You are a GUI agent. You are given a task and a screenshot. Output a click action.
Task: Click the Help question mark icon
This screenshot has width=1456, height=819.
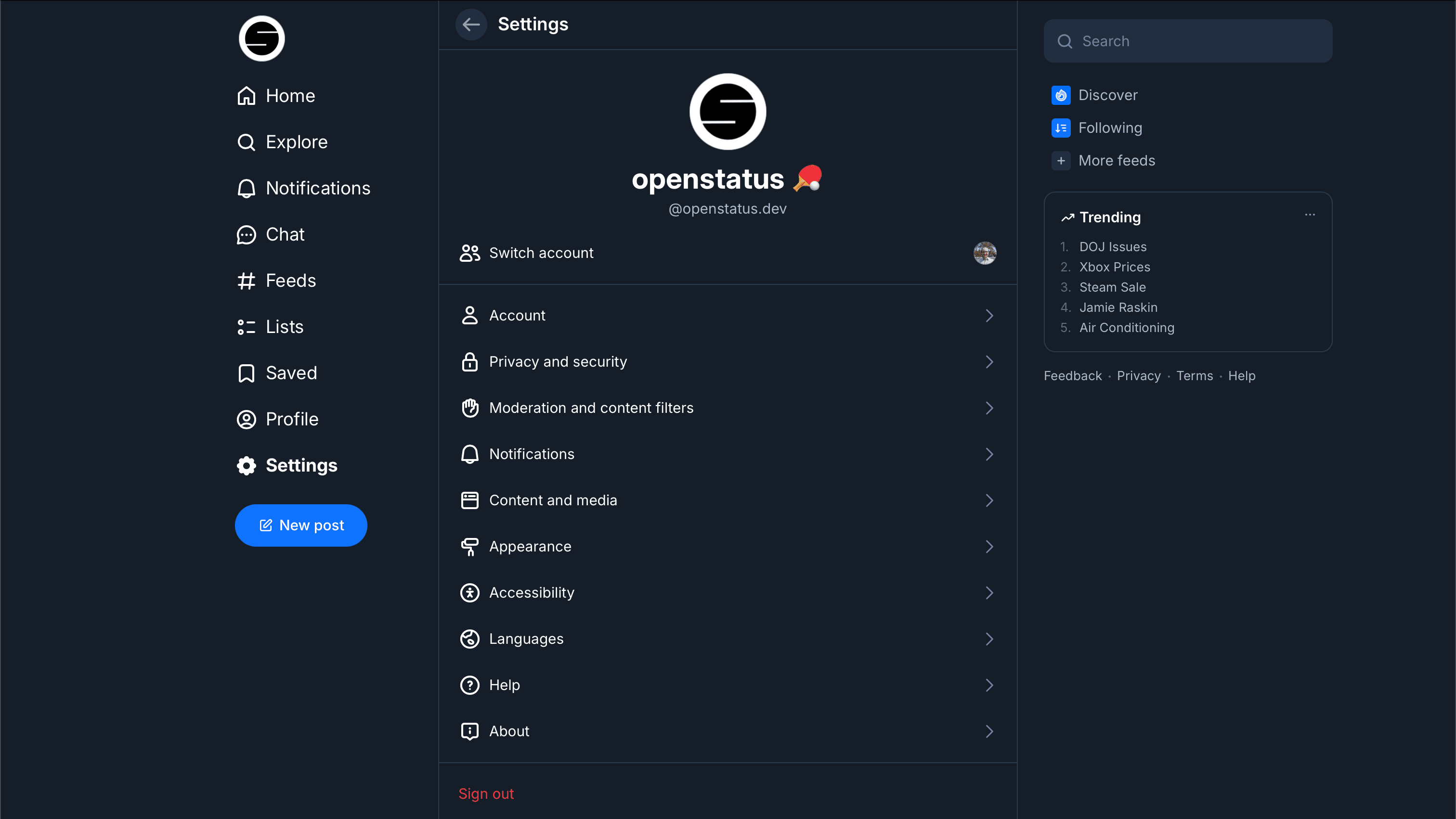tap(470, 685)
